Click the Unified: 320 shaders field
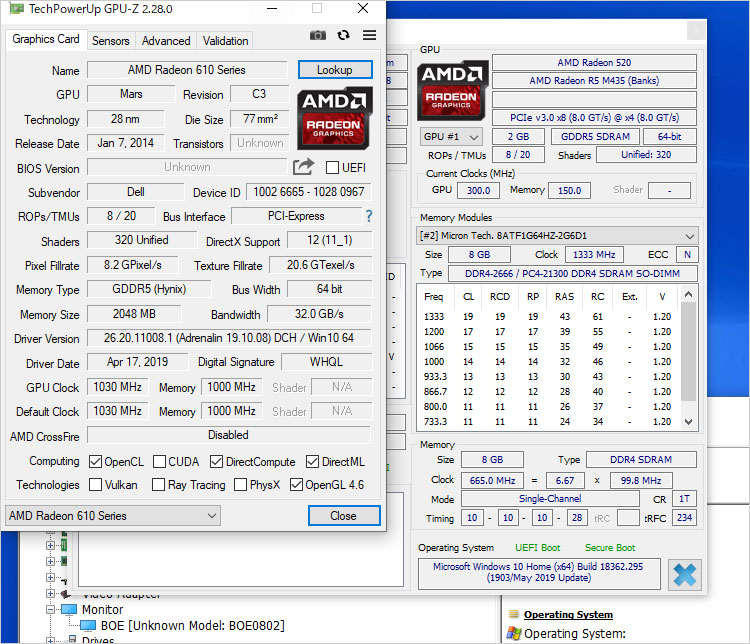The height and width of the screenshot is (644, 750). click(646, 155)
